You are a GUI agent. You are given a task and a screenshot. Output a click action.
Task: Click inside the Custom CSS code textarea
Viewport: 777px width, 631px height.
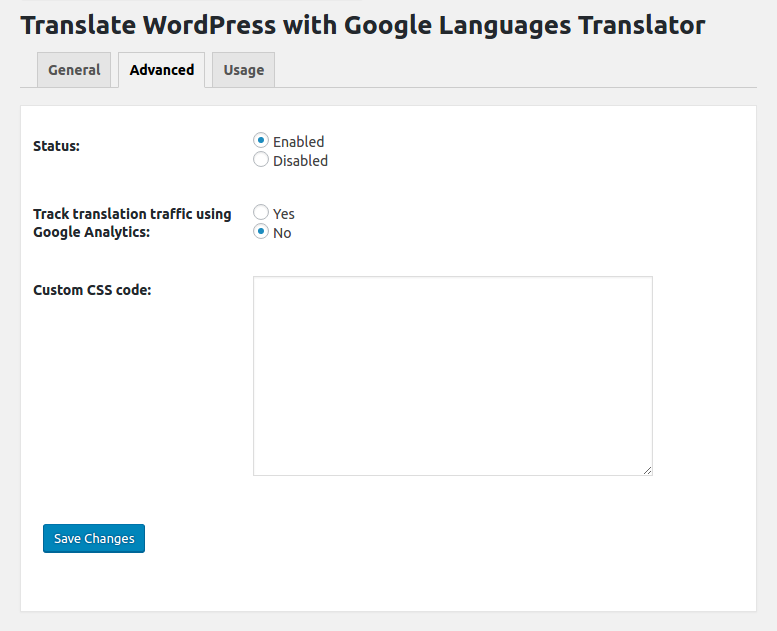[452, 376]
